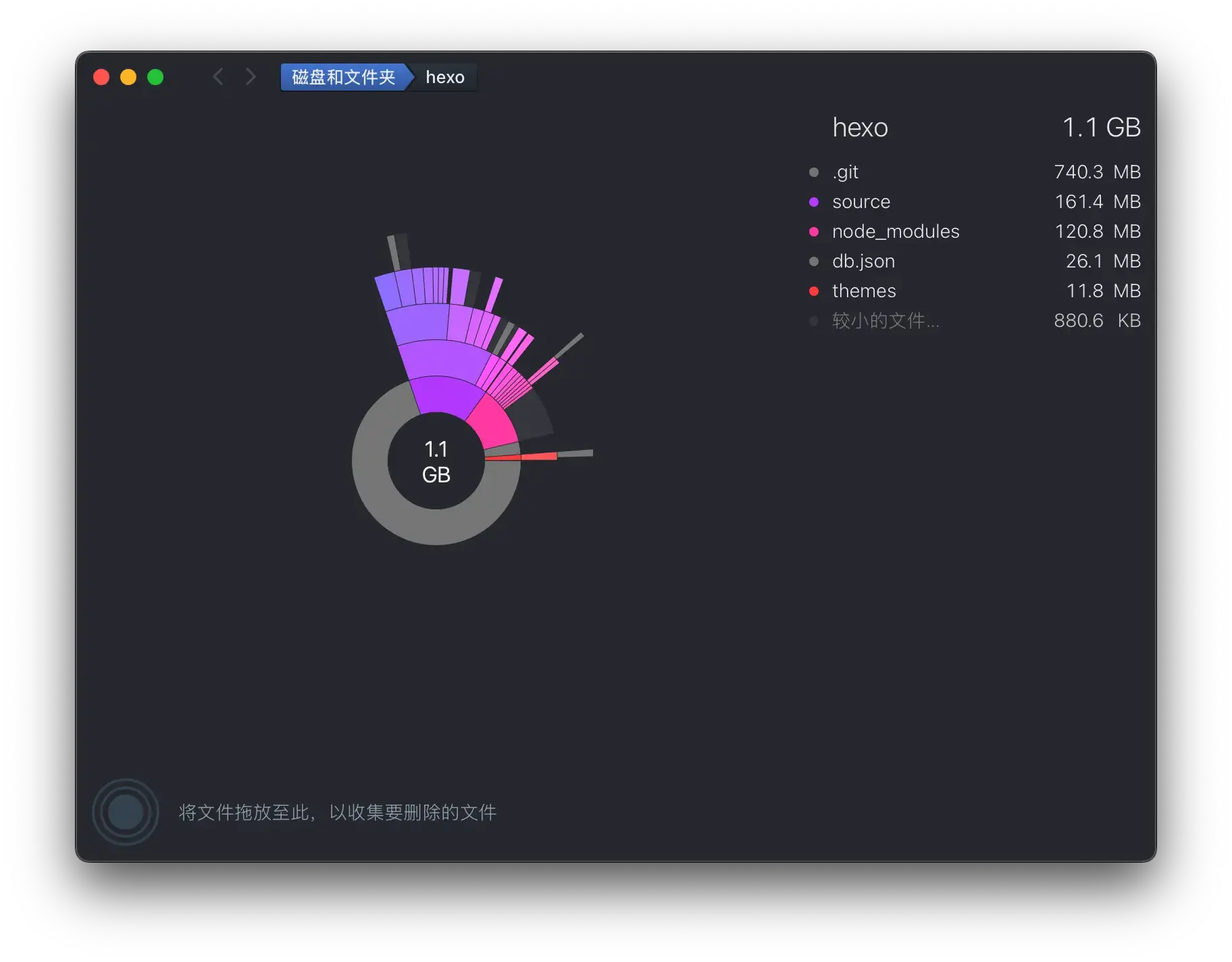Click the gray dot beside .git
This screenshot has height=962, width=1232.
pos(814,172)
